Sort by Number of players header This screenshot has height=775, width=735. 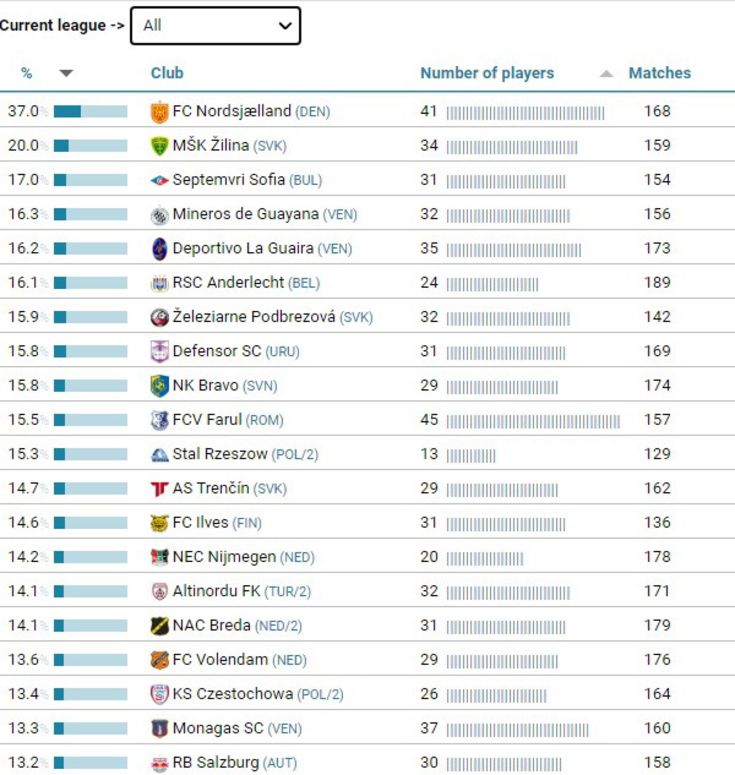pos(487,73)
